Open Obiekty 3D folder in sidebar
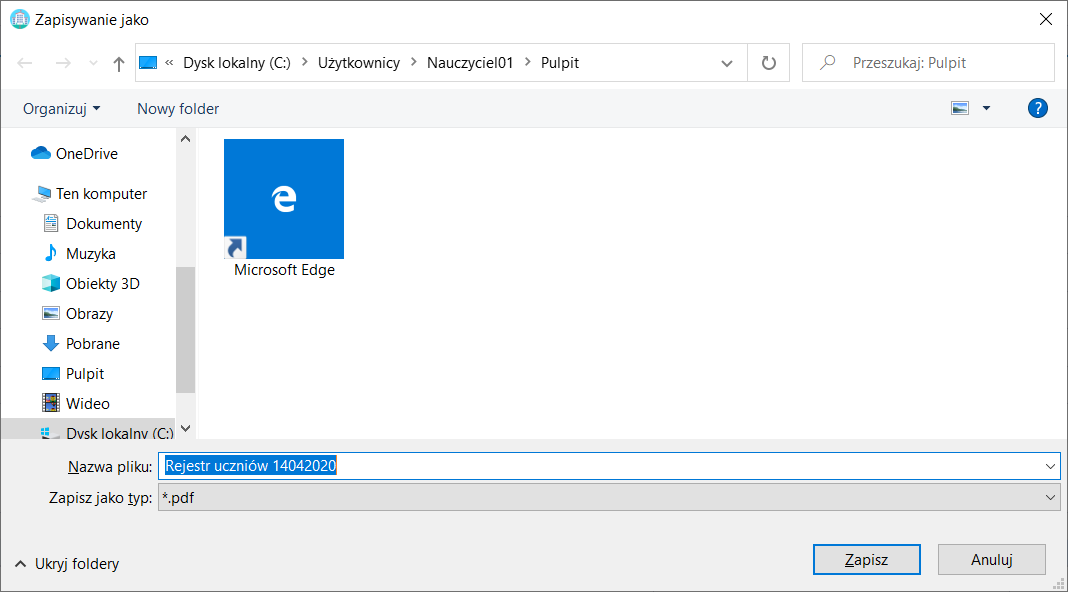This screenshot has width=1068, height=592. (102, 284)
